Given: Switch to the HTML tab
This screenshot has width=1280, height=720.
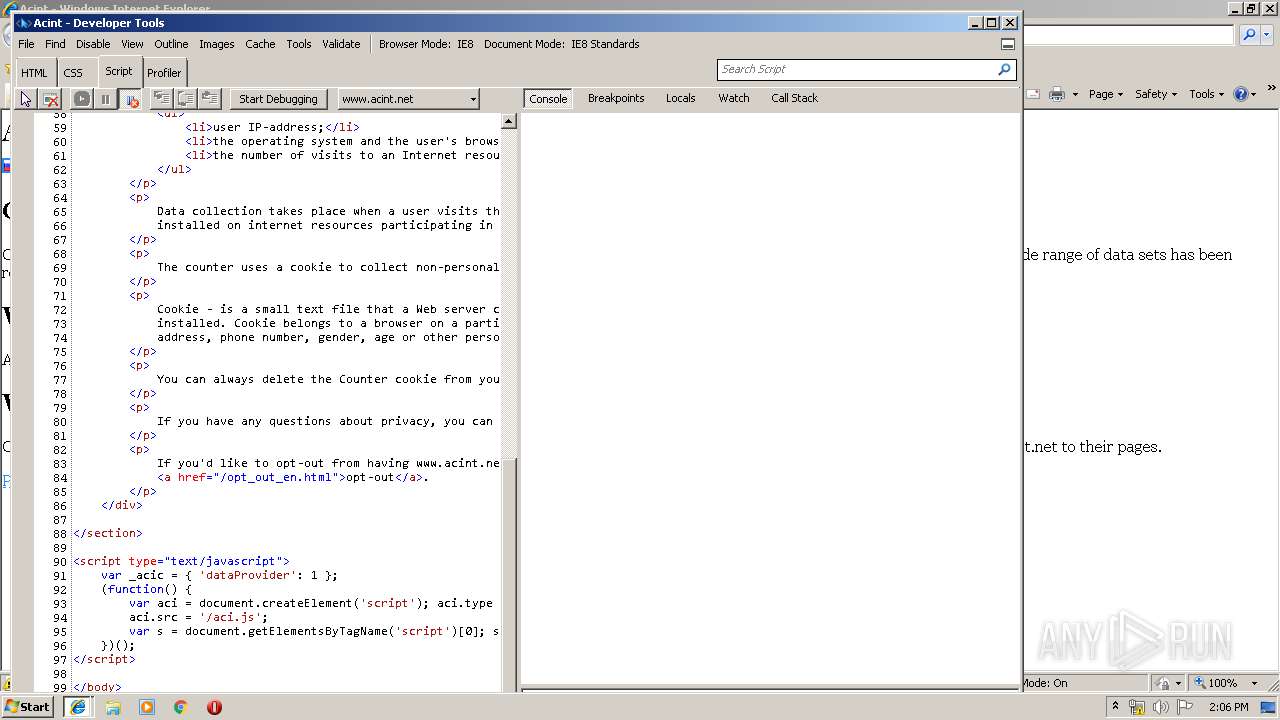Looking at the screenshot, I should 34,73.
